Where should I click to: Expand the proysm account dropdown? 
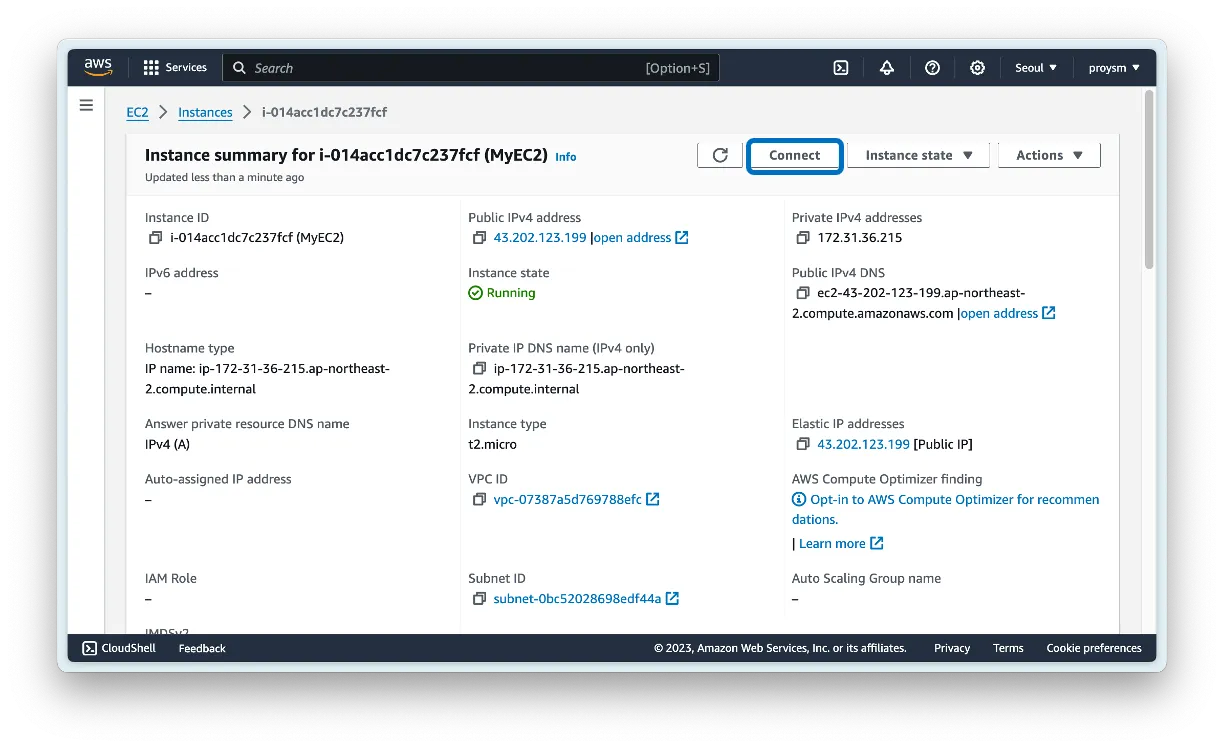tap(1114, 68)
